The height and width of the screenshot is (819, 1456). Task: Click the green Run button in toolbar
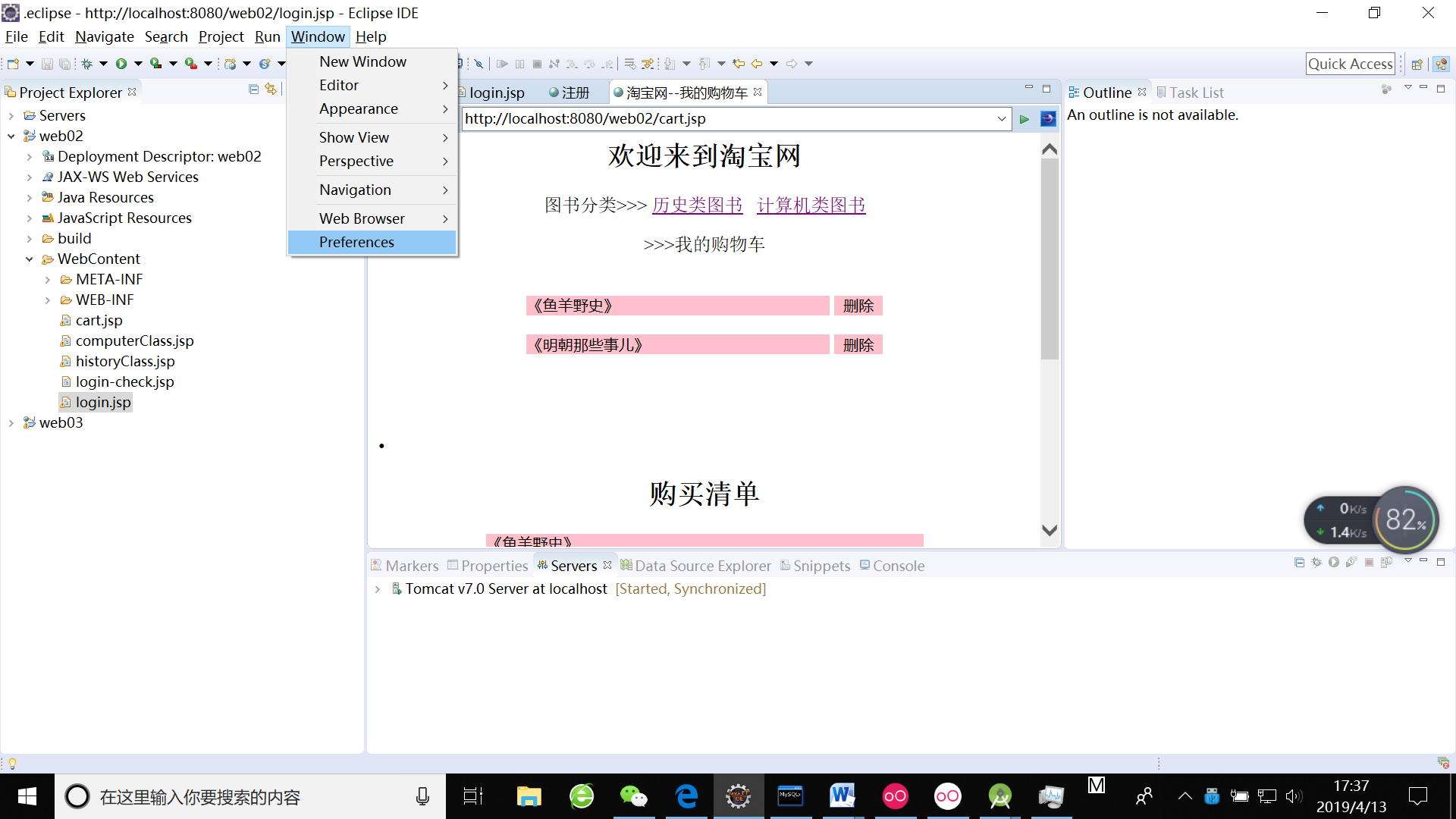[x=121, y=64]
